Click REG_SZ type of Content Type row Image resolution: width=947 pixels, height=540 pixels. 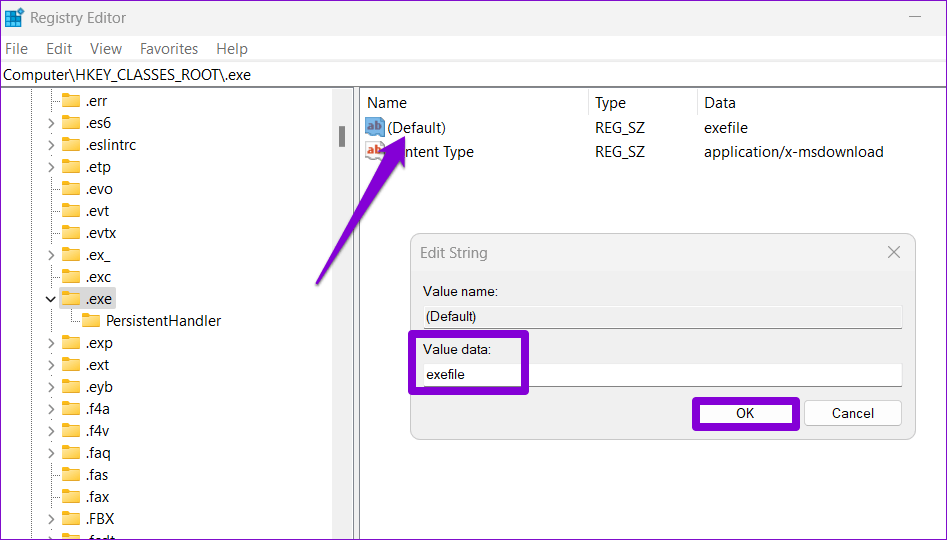click(x=620, y=152)
